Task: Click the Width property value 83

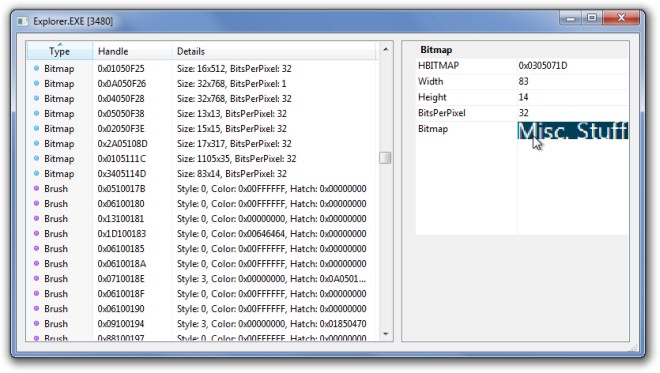Action: pyautogui.click(x=523, y=81)
